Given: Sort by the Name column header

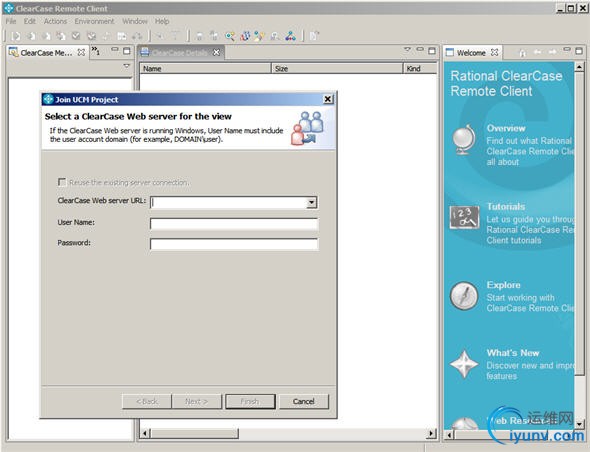Looking at the screenshot, I should coord(206,68).
